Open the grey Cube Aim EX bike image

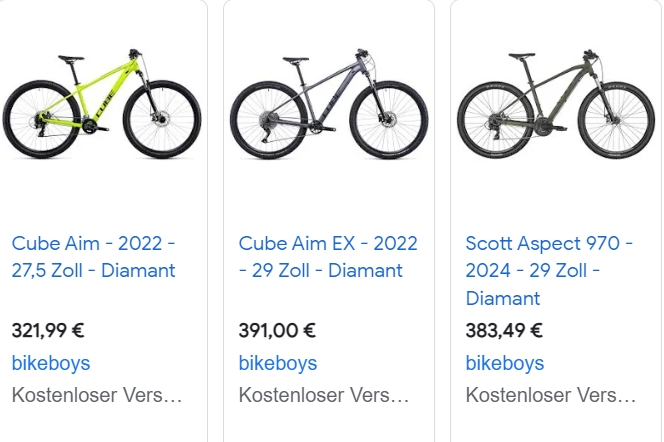point(329,104)
